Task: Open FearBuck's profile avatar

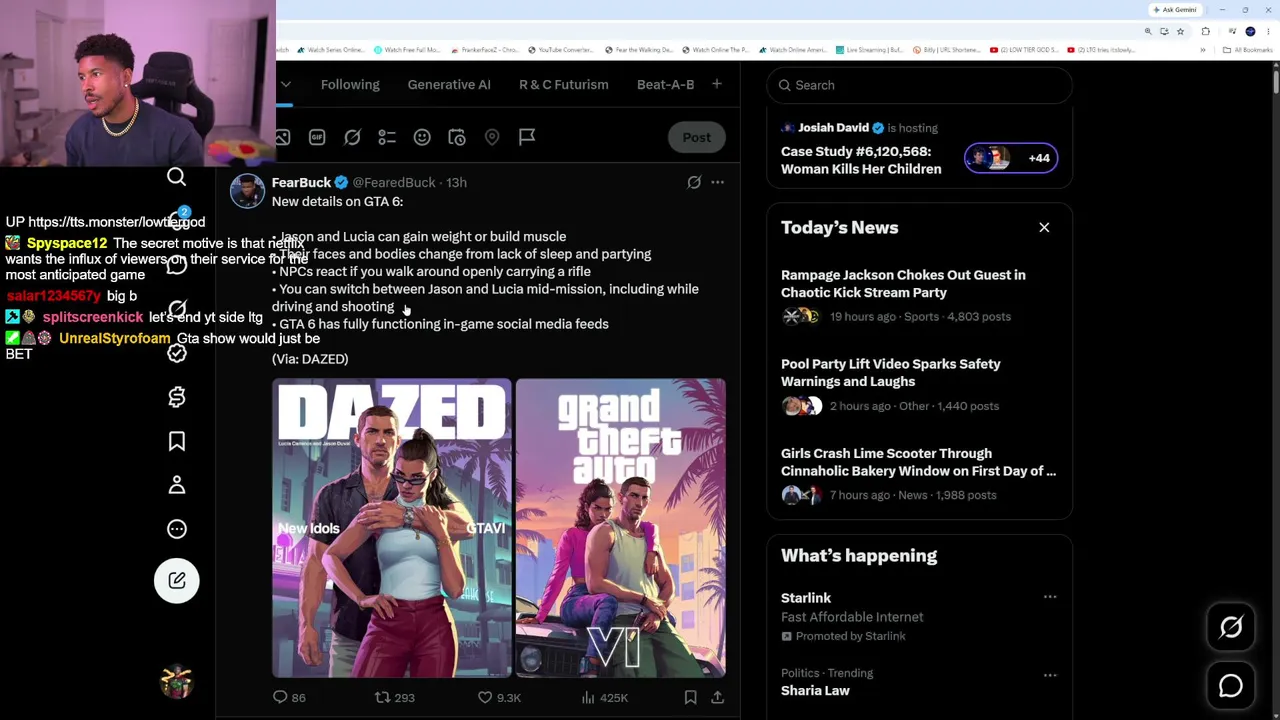Action: 247,190
